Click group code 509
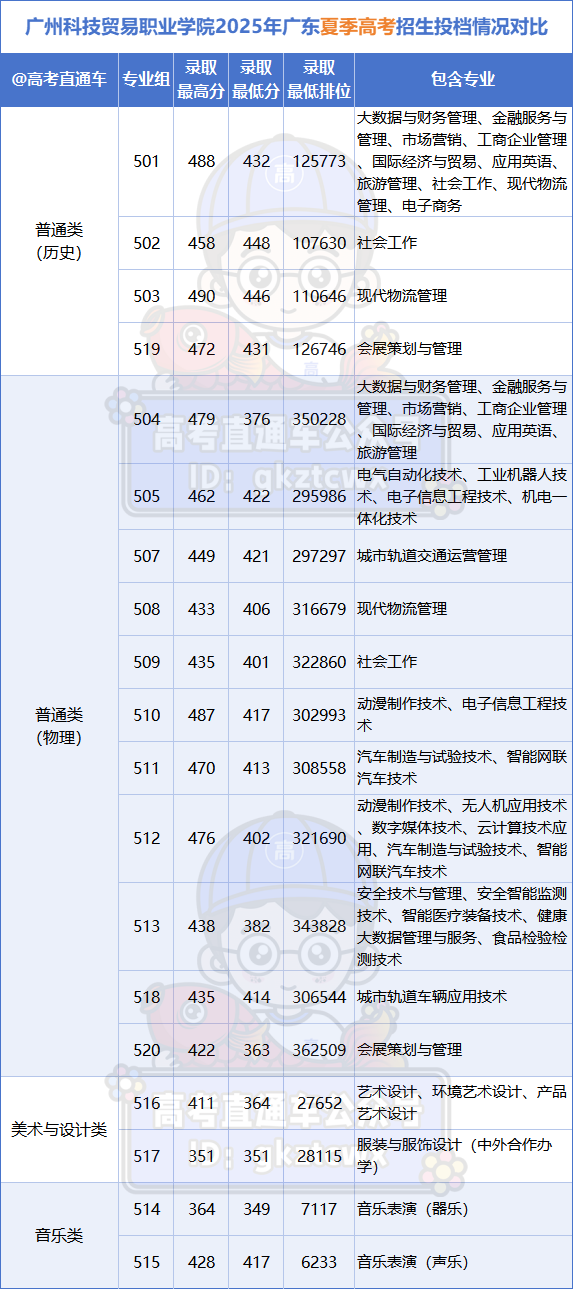This screenshot has width=573, height=1289. click(146, 662)
